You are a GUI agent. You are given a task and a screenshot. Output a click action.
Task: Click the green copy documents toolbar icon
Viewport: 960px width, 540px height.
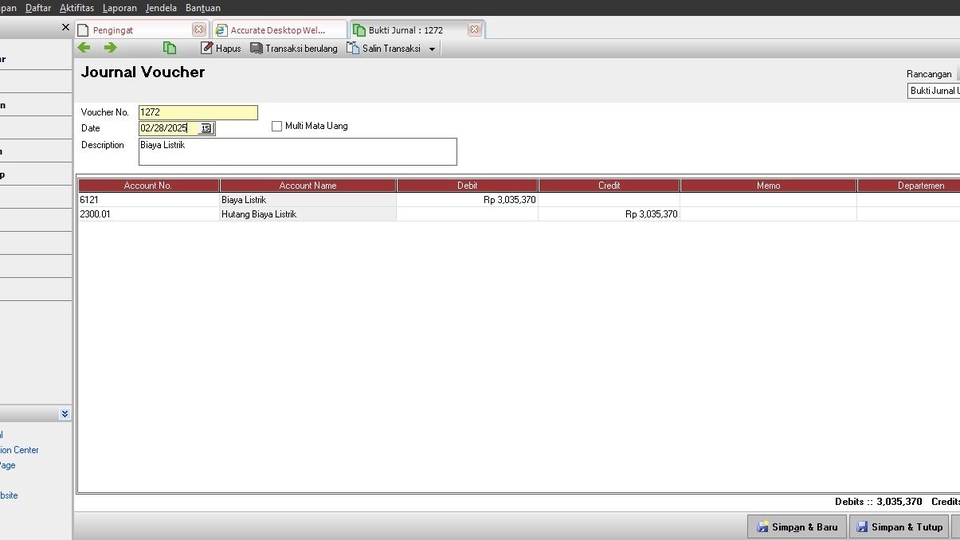[170, 48]
